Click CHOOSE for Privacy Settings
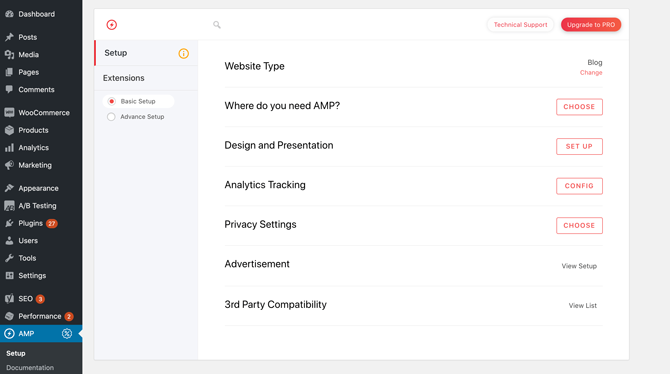670x374 pixels. point(579,225)
